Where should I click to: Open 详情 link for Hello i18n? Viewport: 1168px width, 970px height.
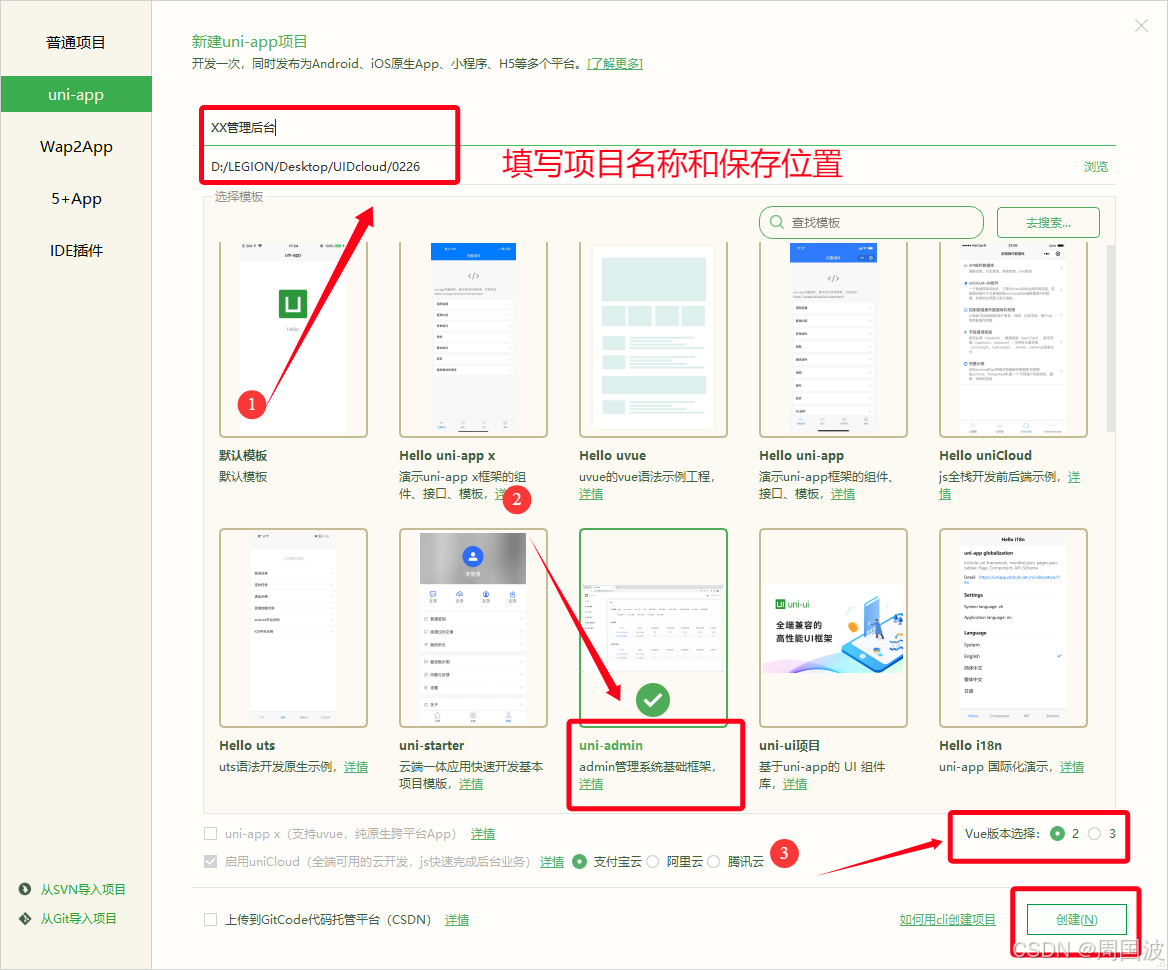(1072, 767)
